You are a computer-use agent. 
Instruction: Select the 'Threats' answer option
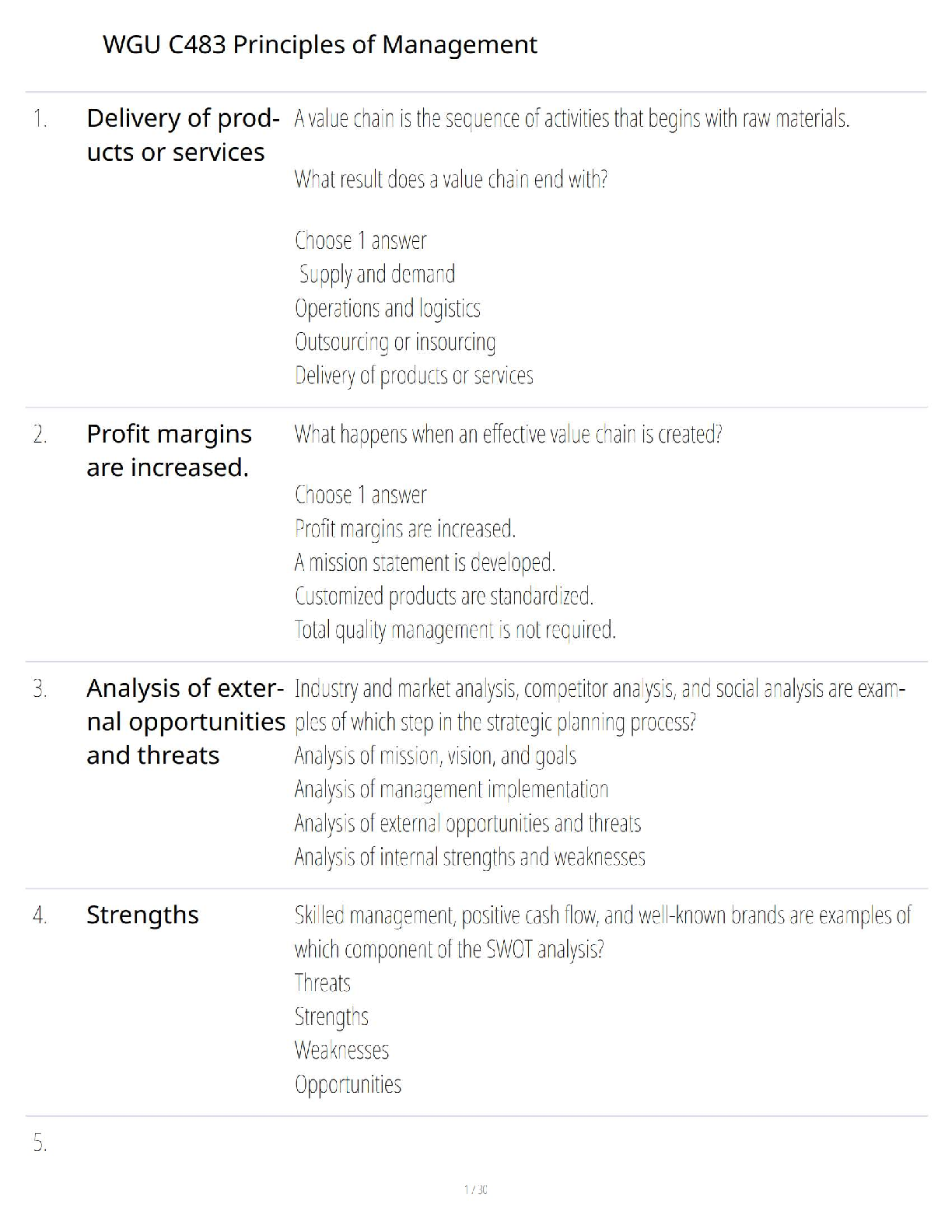pyautogui.click(x=322, y=983)
